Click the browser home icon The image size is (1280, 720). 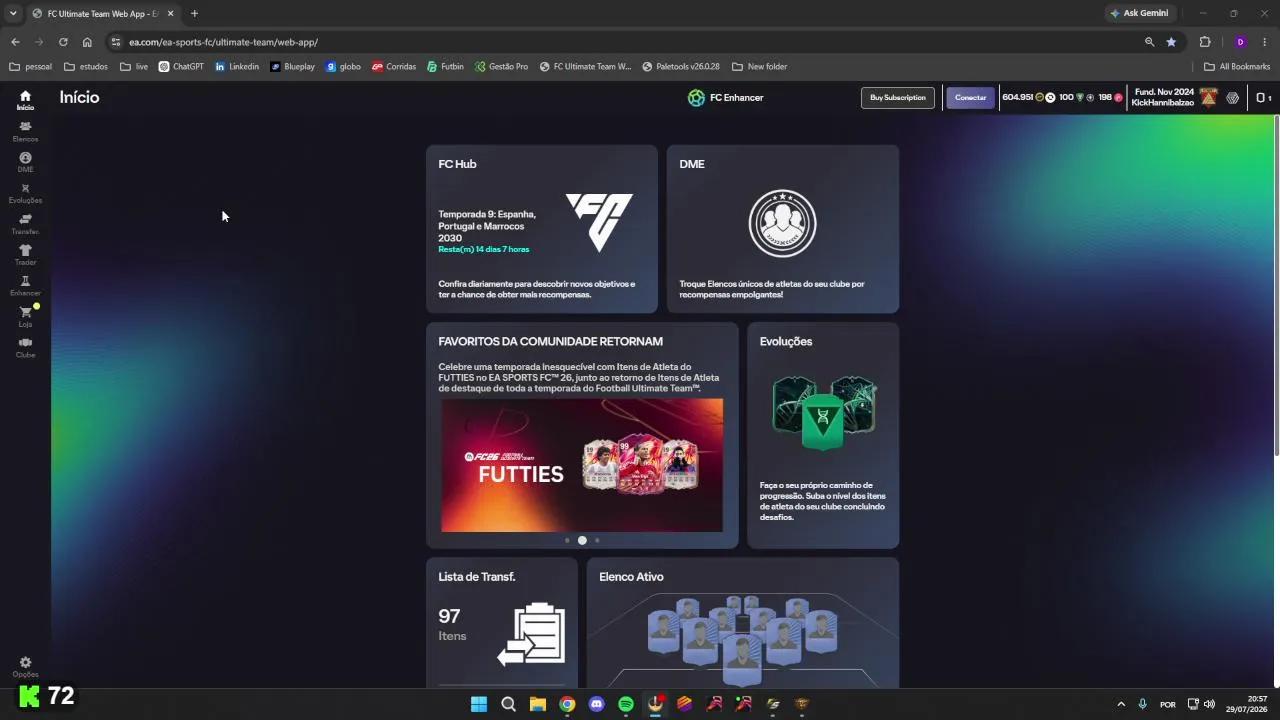point(87,42)
